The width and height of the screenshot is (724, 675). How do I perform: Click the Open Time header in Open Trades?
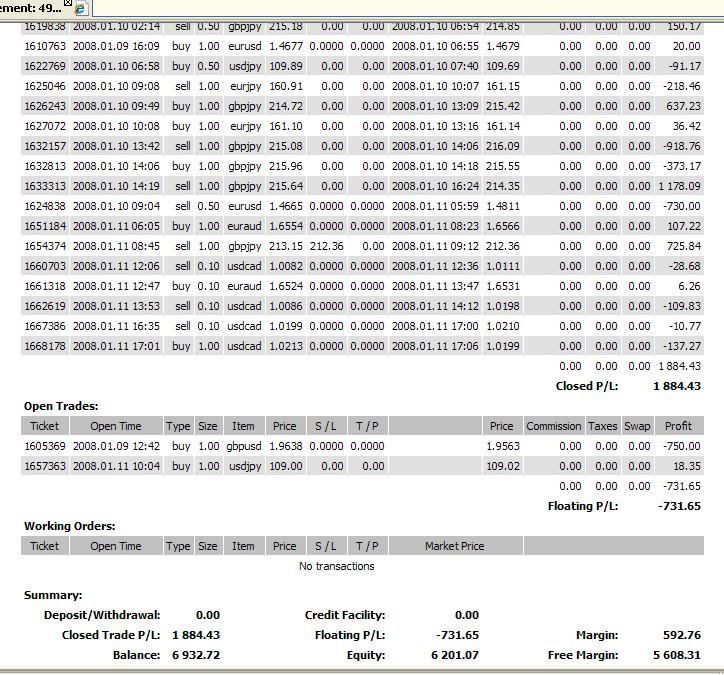point(116,426)
